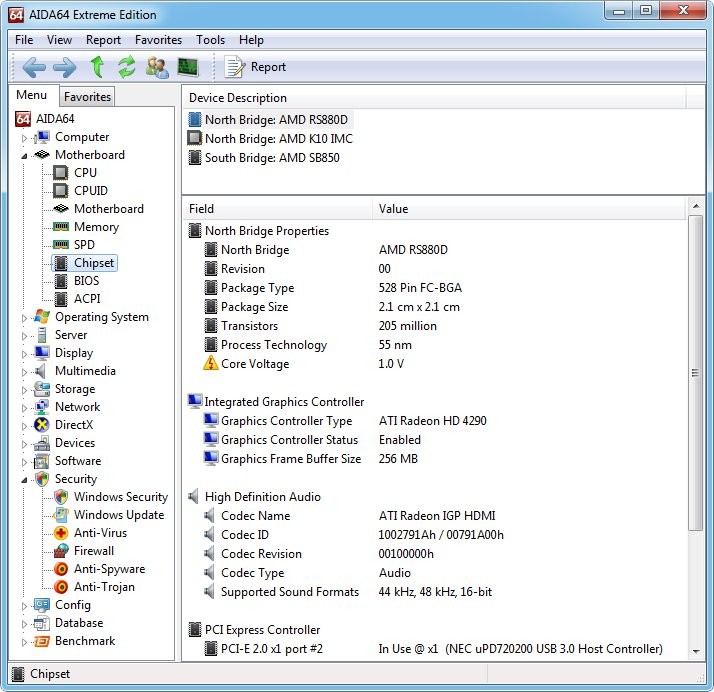Click the Device Description column header
The image size is (714, 692).
point(434,98)
